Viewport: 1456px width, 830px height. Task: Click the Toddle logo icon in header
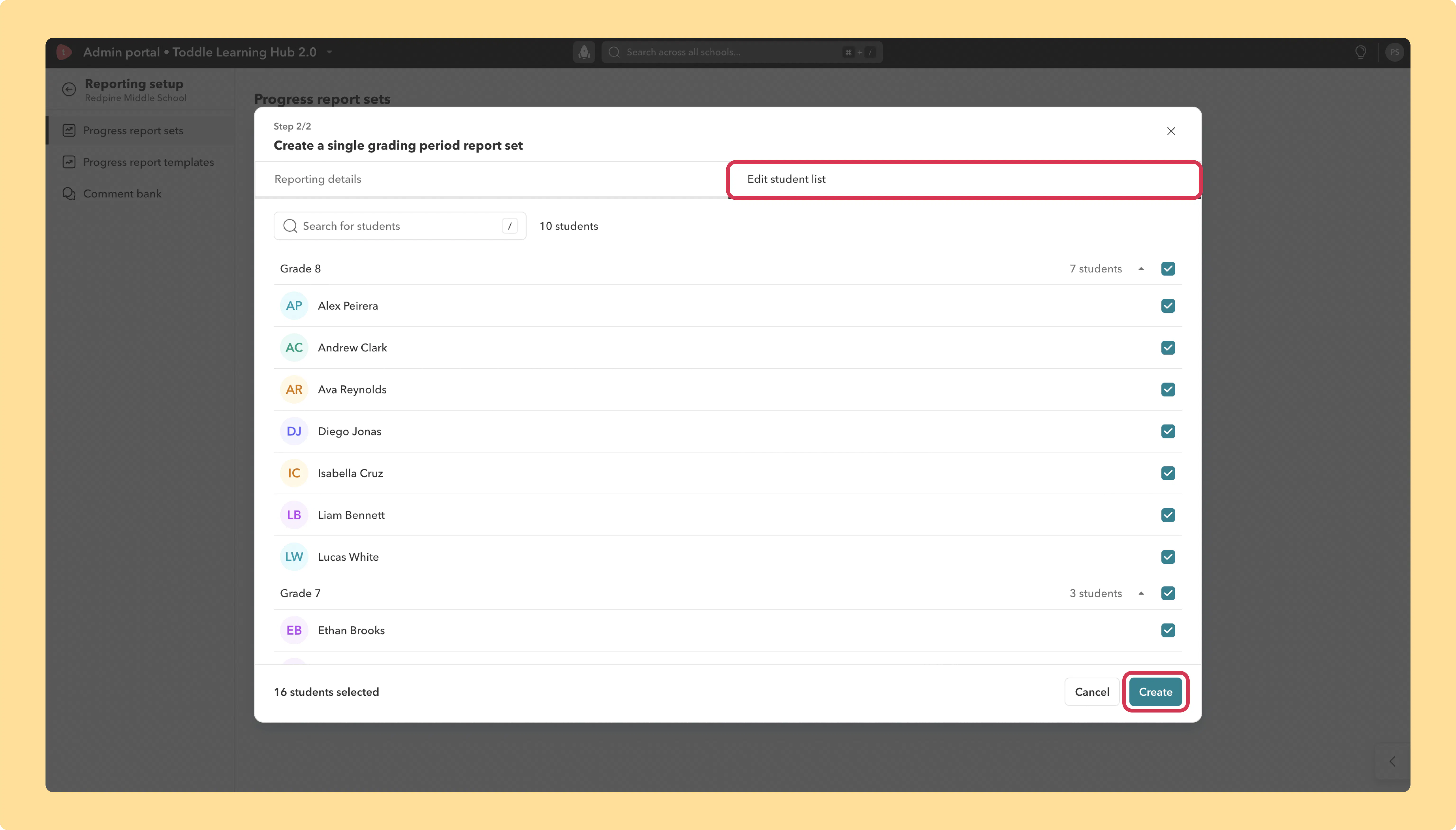click(x=64, y=52)
